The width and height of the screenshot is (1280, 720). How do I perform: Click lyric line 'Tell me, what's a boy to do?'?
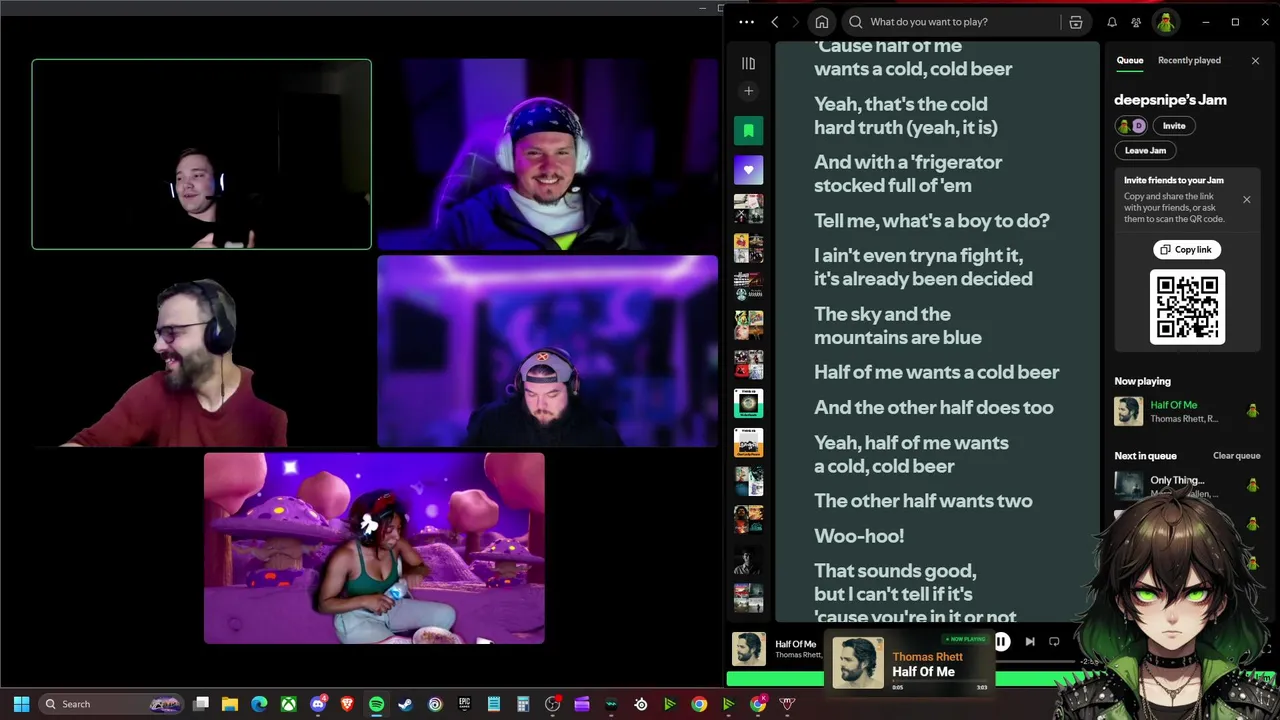coord(932,221)
